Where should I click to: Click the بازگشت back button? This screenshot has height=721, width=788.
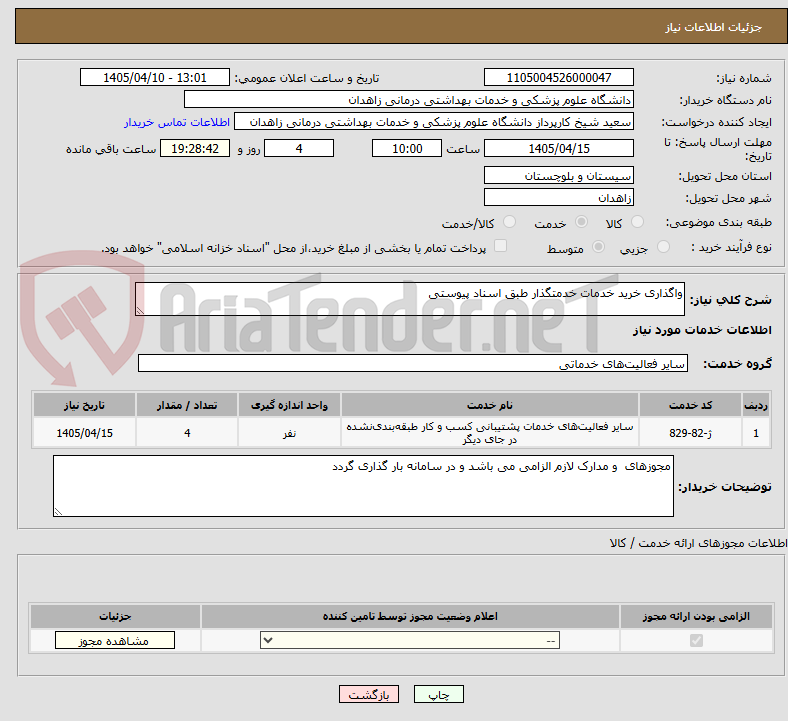click(369, 694)
